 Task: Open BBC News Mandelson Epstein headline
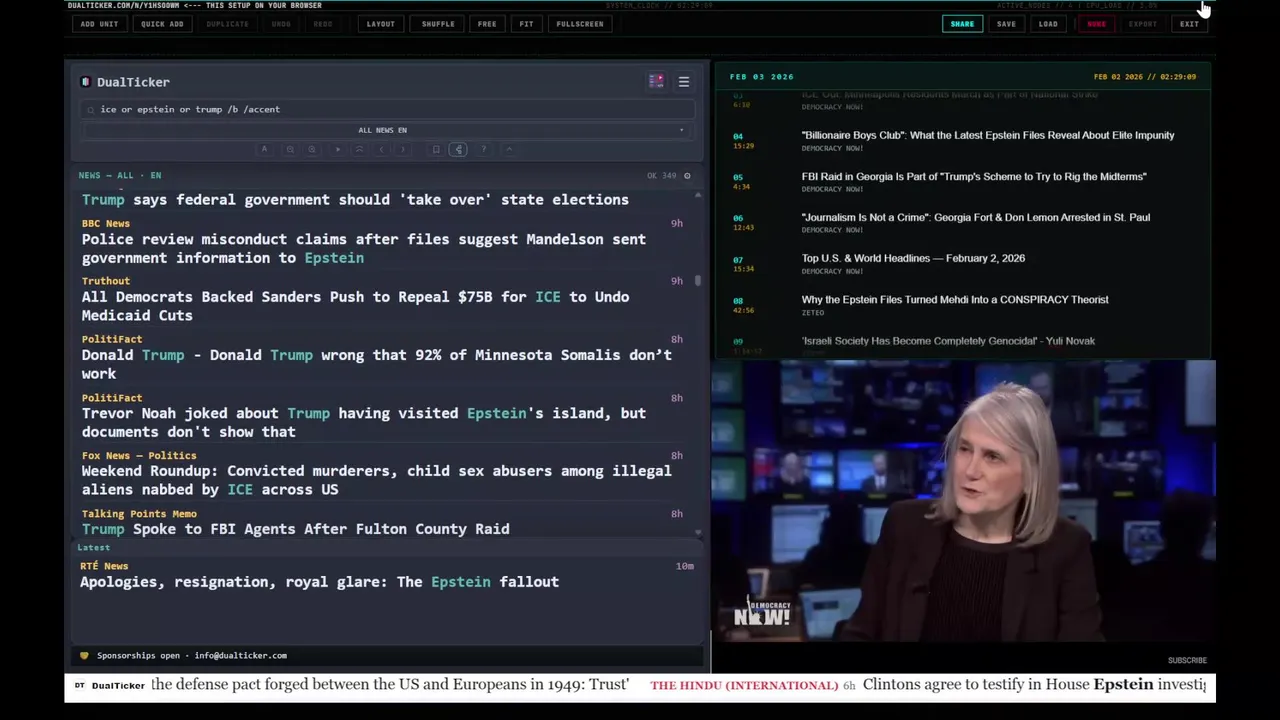click(x=364, y=248)
